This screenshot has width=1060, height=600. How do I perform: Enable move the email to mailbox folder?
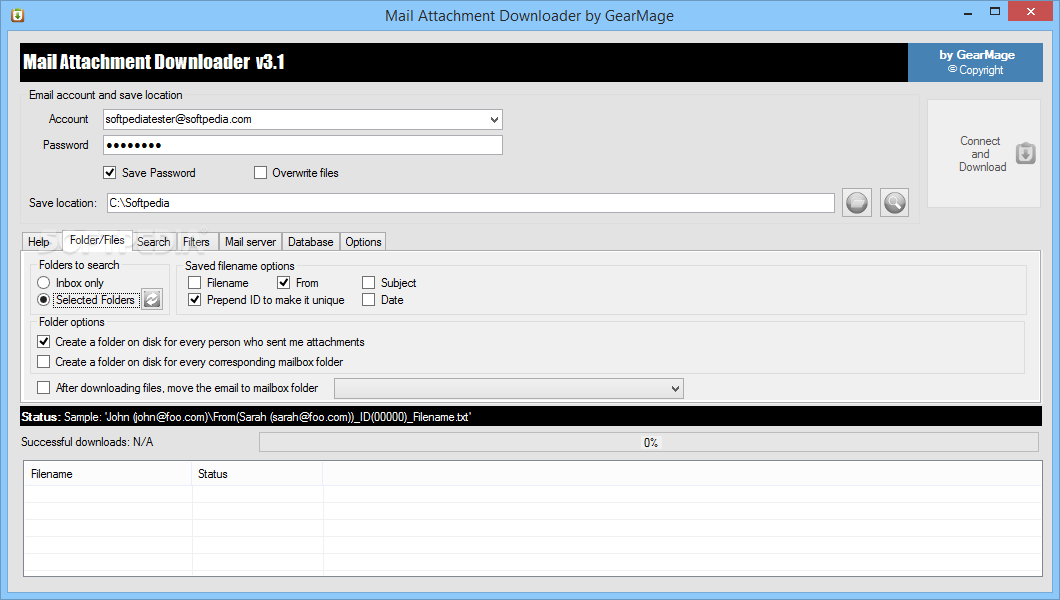(44, 387)
